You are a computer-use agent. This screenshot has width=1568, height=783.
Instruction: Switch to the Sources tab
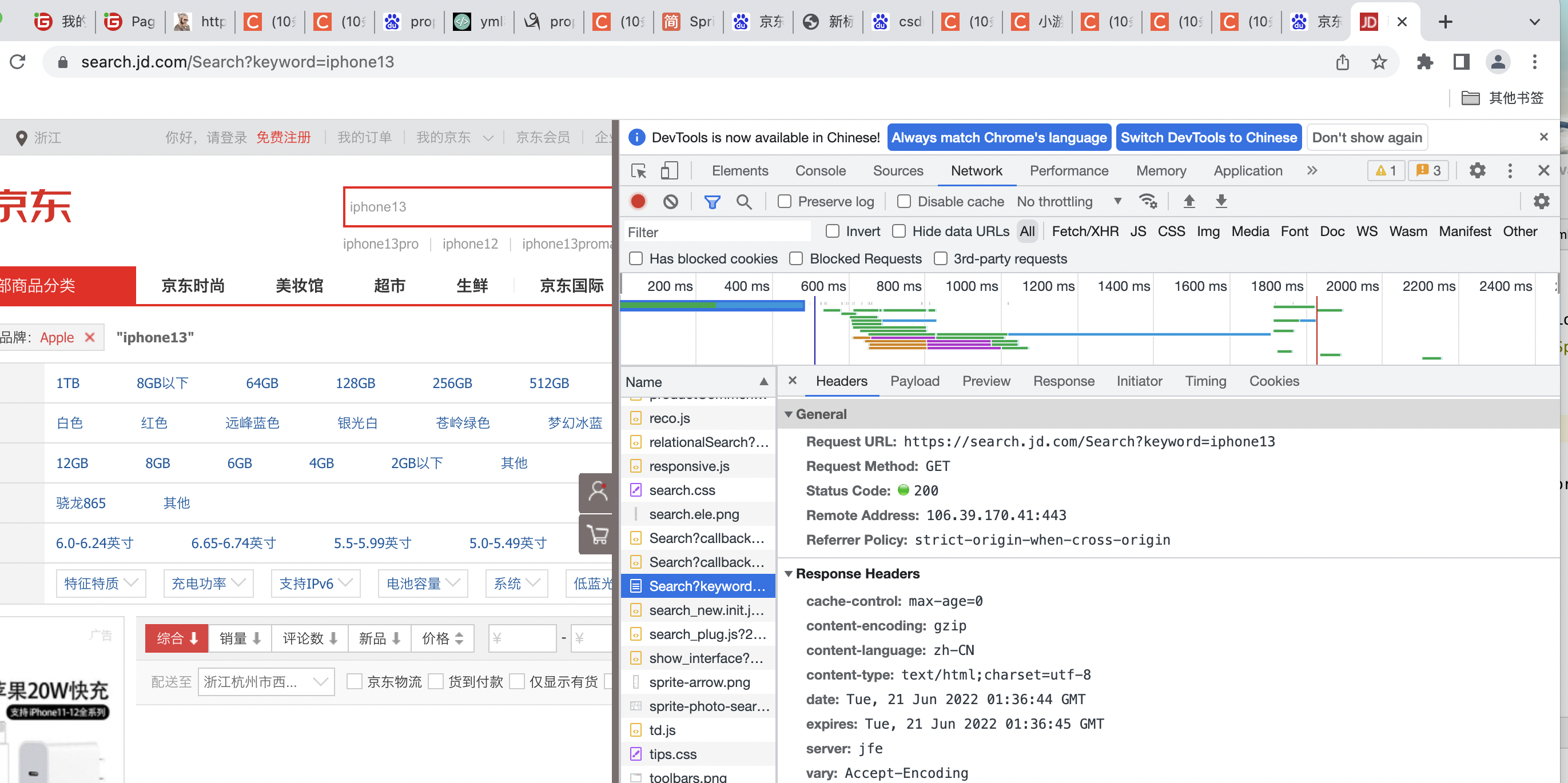point(898,171)
